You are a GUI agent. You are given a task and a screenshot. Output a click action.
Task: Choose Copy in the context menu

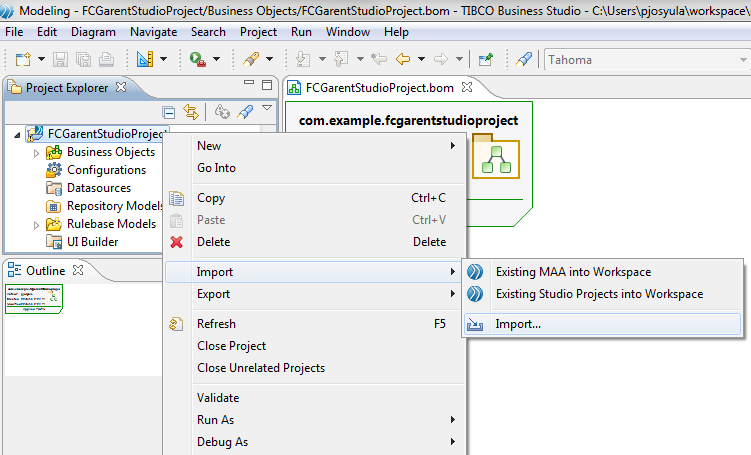click(314, 198)
